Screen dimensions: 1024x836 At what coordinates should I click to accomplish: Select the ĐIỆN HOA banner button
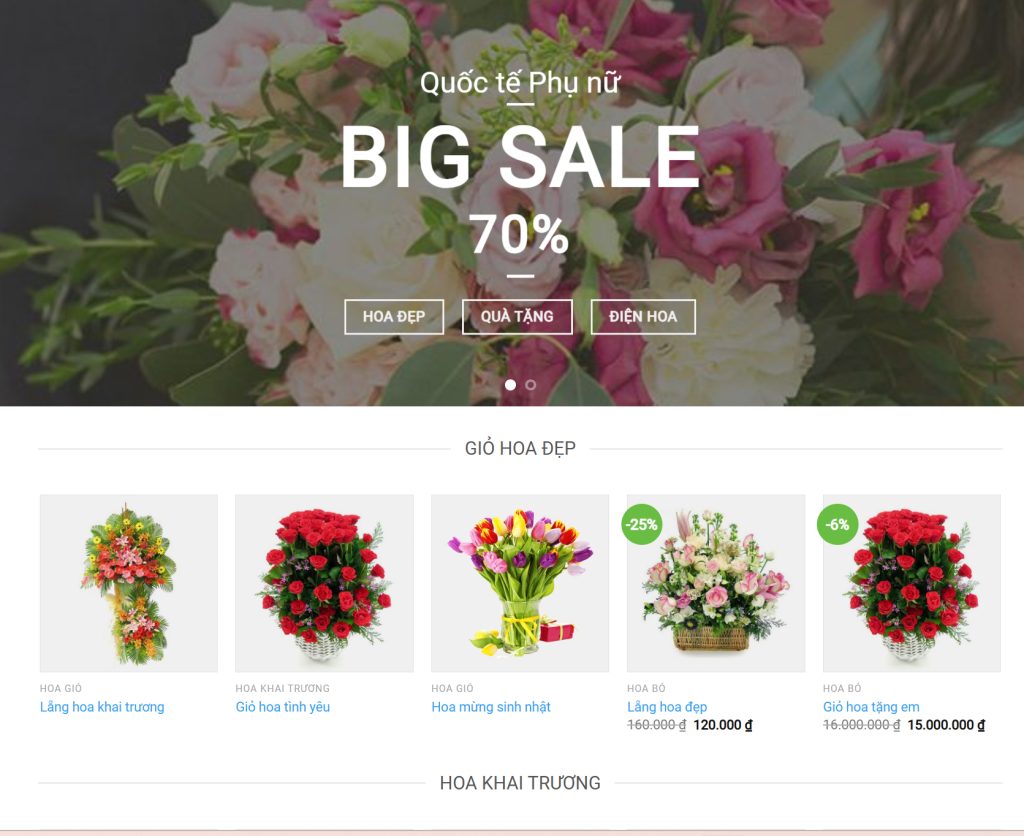[x=643, y=317]
